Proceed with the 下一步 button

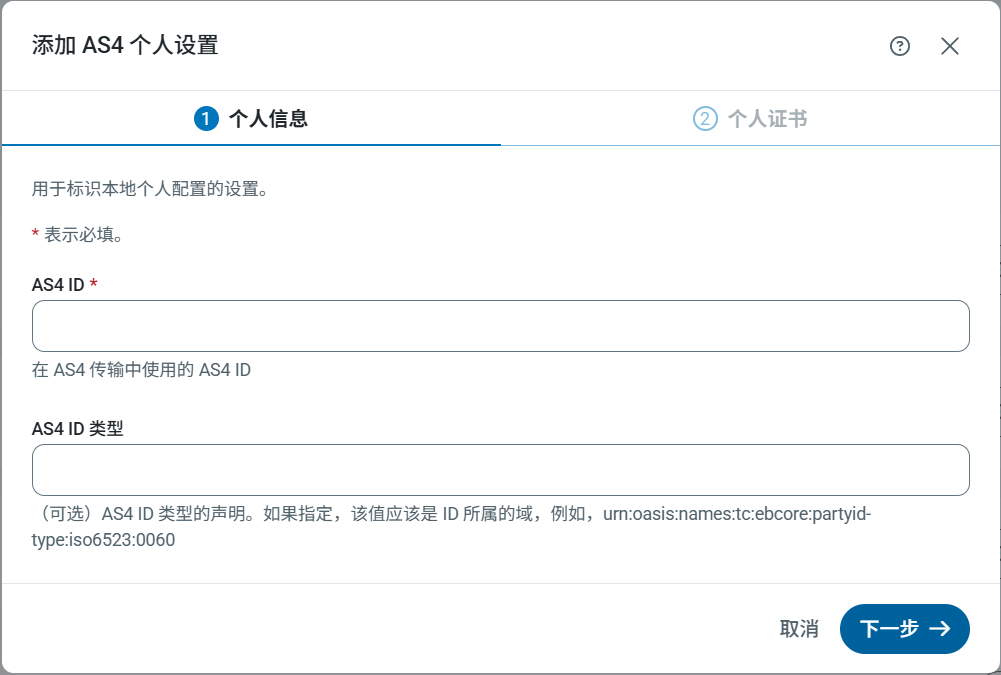coord(905,629)
